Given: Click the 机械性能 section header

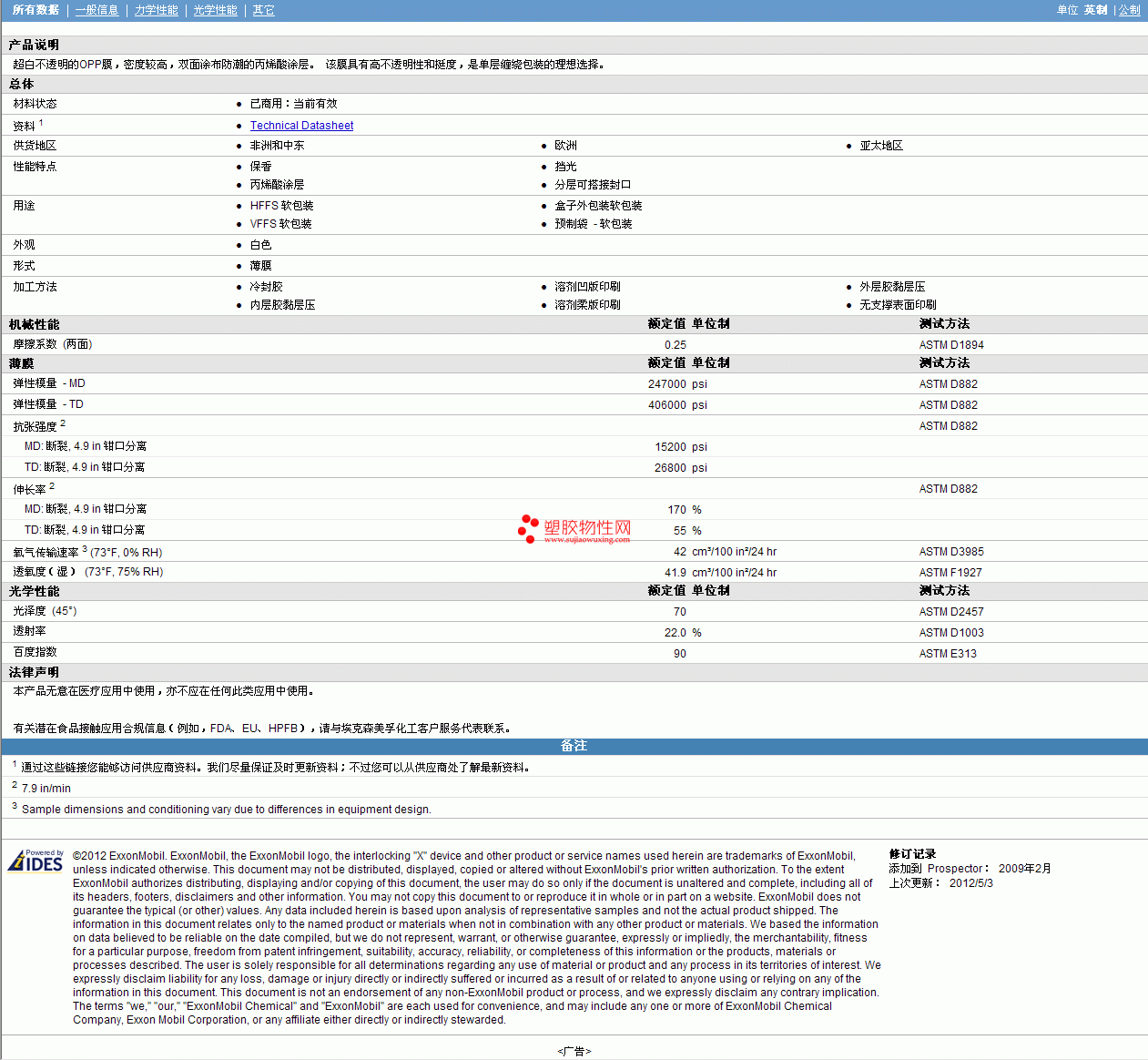Looking at the screenshot, I should point(34,324).
